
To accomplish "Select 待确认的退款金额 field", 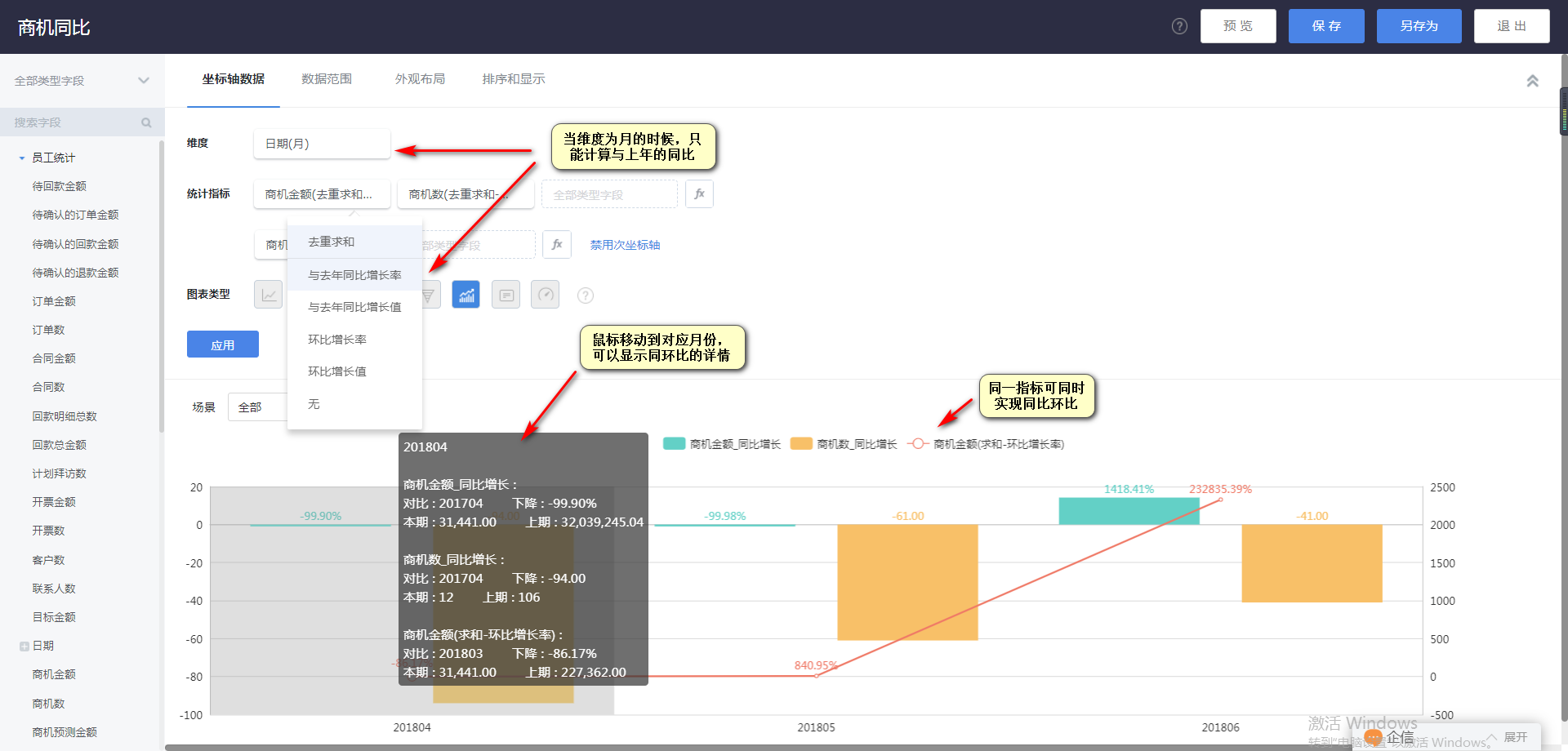I will point(76,273).
